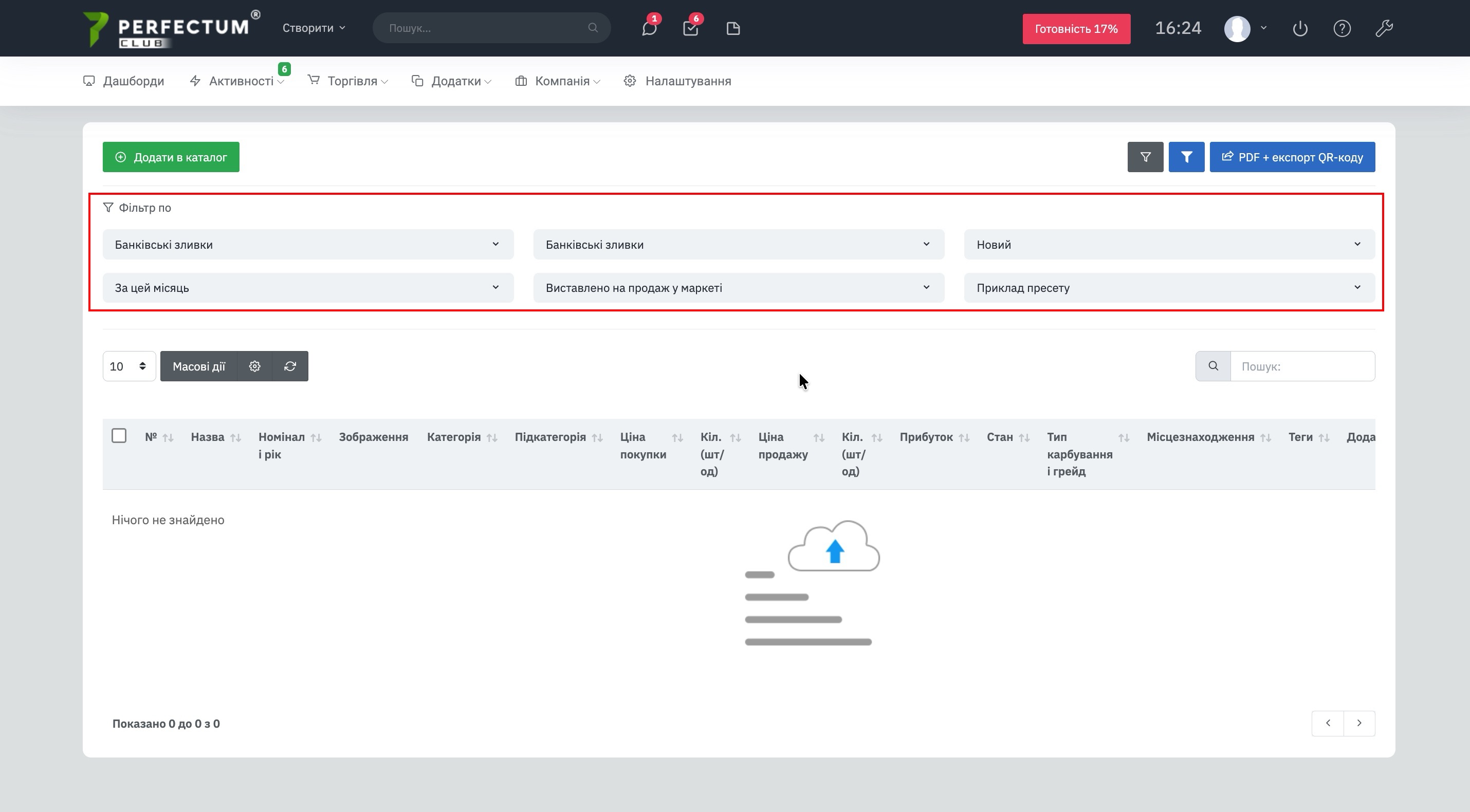1470x812 pixels.
Task: Expand the Приклад пресету dropdown
Action: click(x=1169, y=288)
